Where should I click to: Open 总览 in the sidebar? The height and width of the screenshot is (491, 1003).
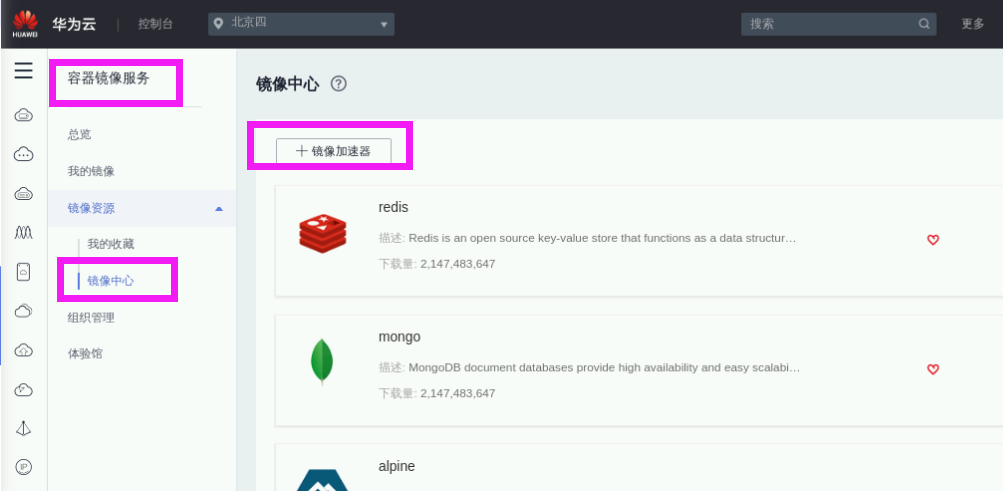pos(79,134)
